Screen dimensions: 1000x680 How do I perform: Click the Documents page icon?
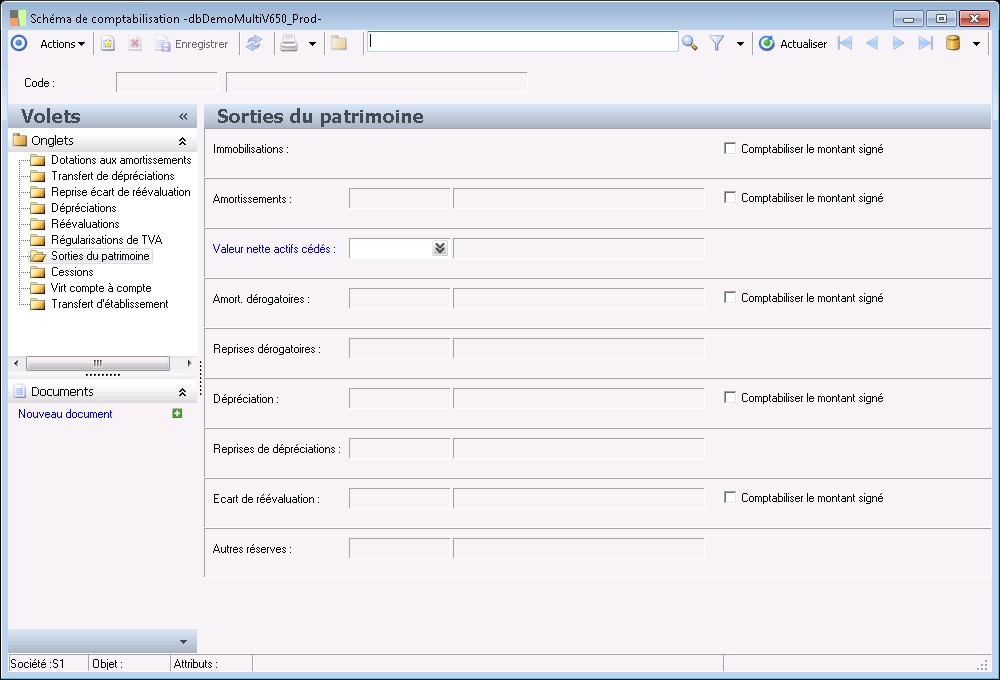tap(20, 391)
